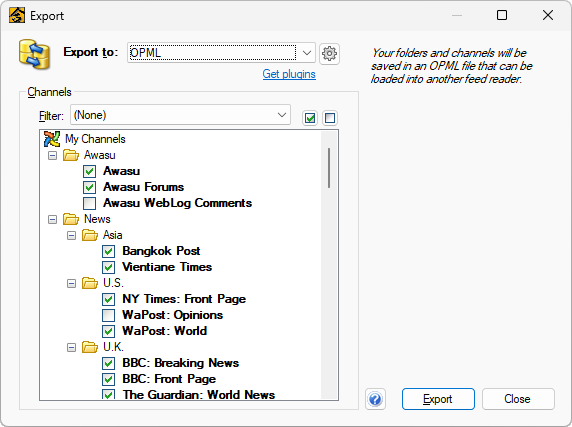Select the BBC: Breaking News item
572x427 pixels.
[181, 363]
